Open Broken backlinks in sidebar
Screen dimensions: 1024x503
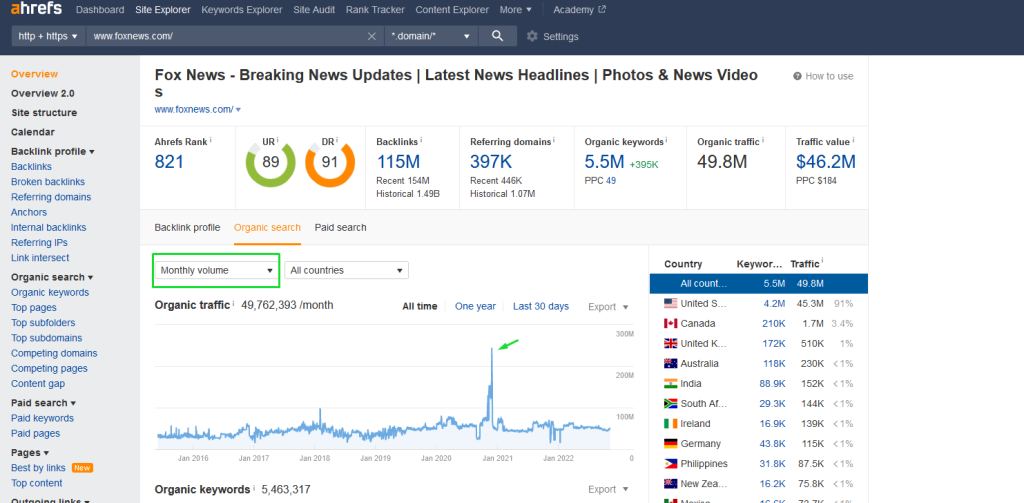48,182
